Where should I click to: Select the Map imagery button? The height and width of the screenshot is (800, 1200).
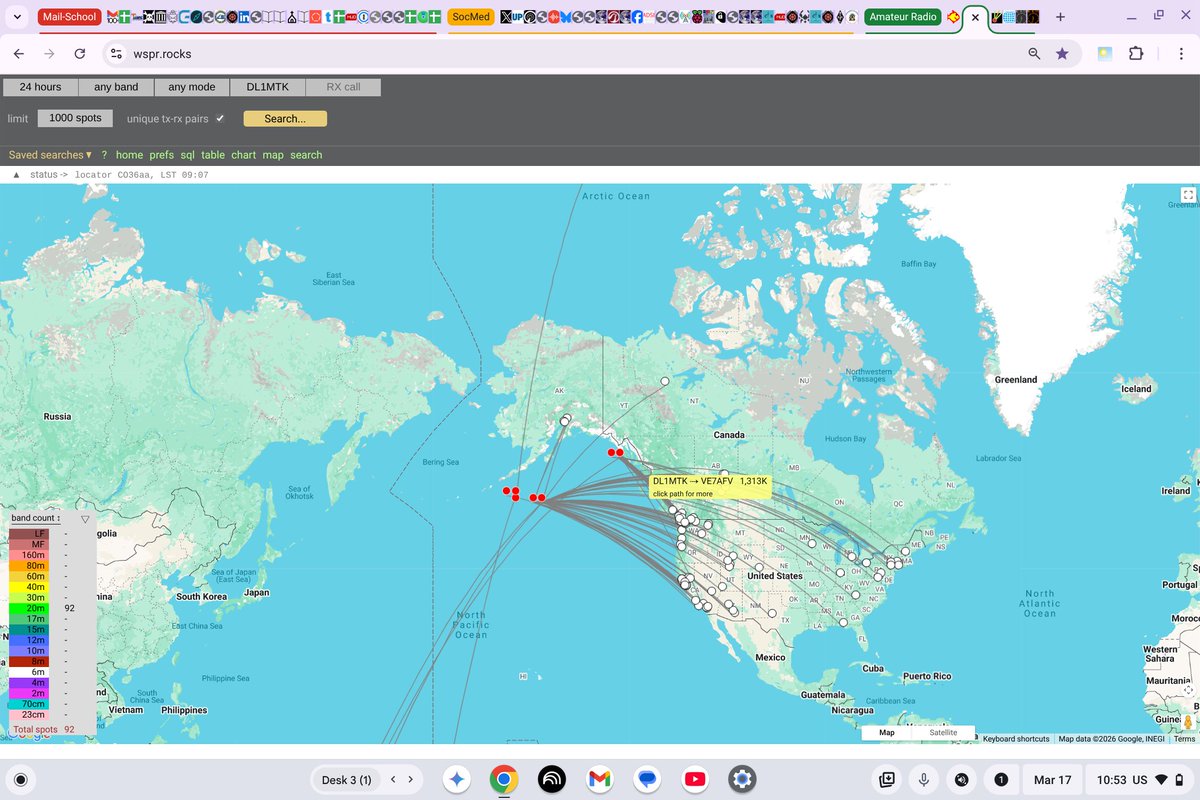(887, 732)
